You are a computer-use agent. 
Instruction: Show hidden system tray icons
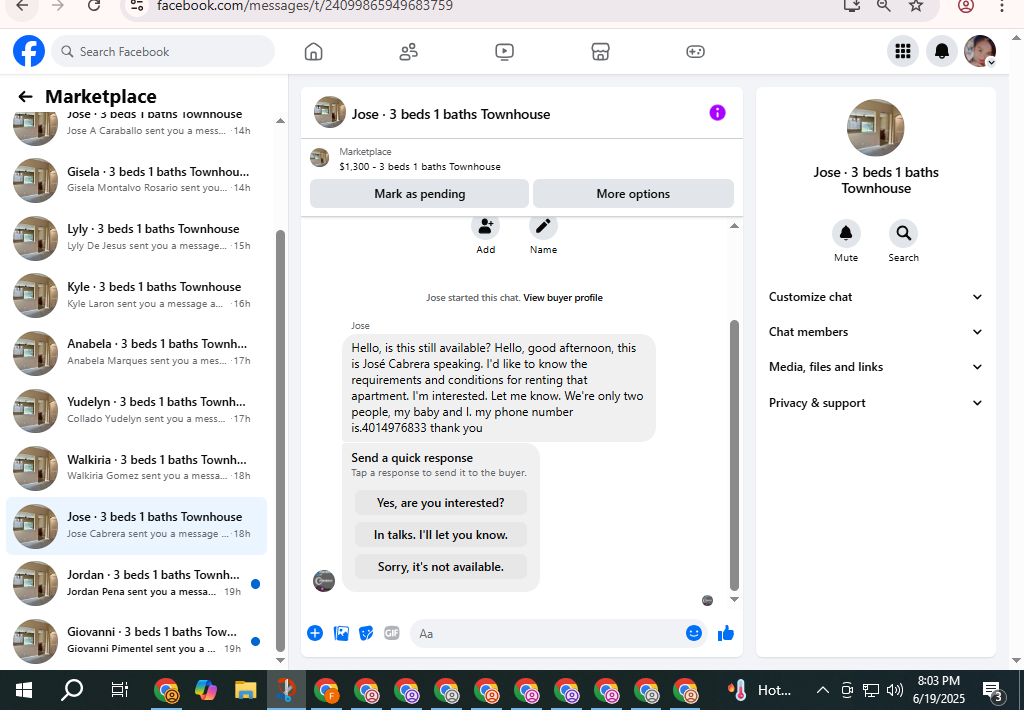(823, 690)
